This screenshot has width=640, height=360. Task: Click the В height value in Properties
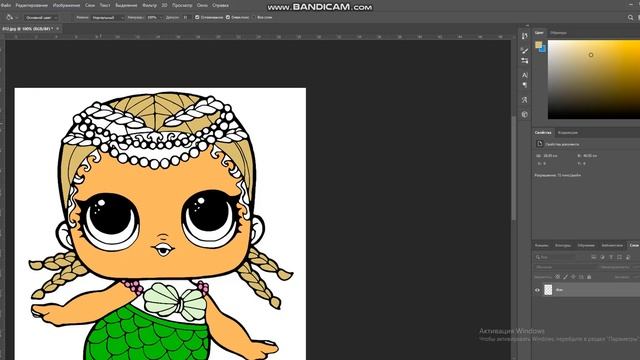point(590,156)
